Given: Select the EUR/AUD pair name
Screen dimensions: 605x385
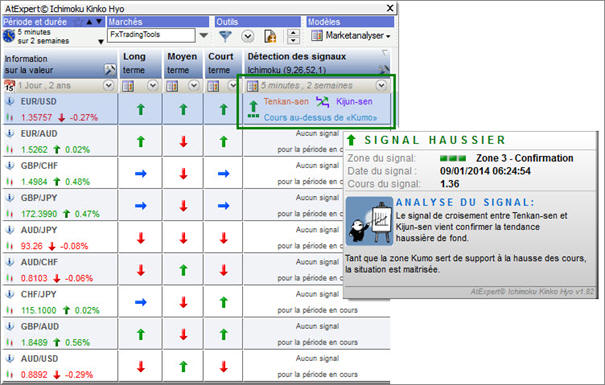Looking at the screenshot, I should [39, 133].
